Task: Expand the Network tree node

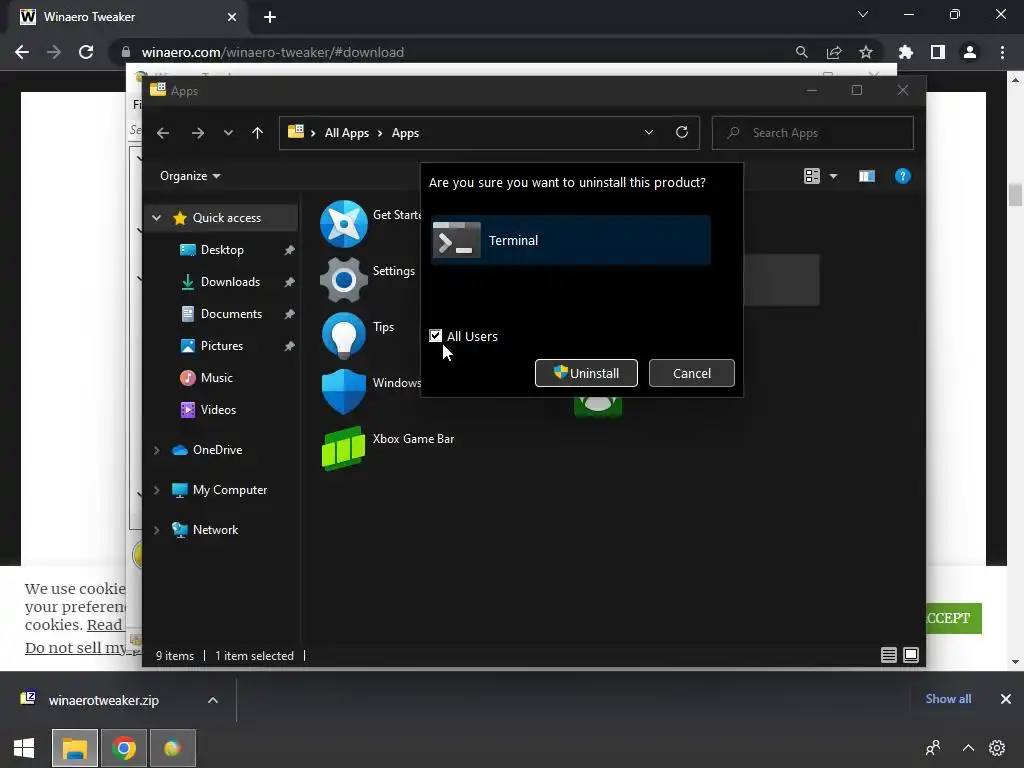Action: pos(157,530)
